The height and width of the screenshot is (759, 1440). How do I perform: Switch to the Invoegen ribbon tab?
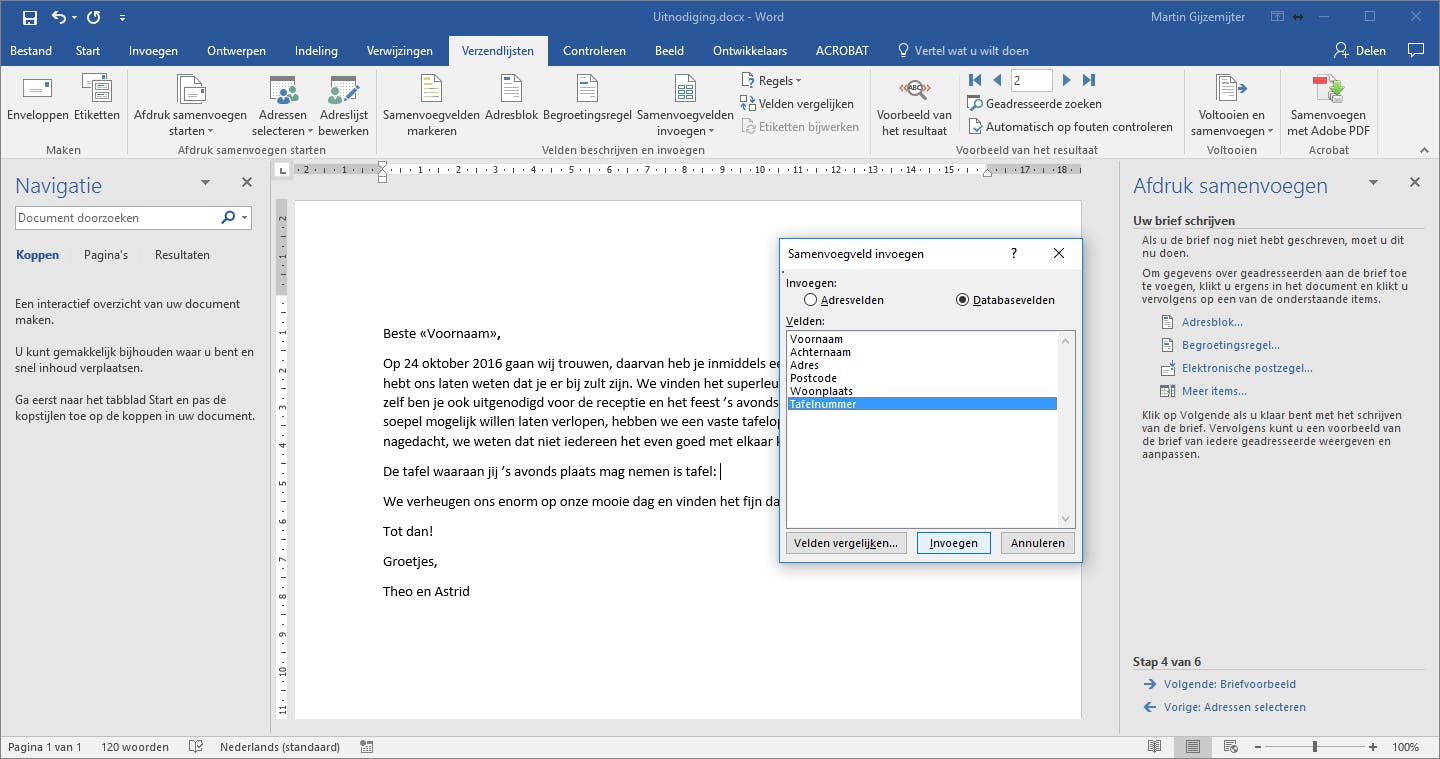tap(153, 51)
